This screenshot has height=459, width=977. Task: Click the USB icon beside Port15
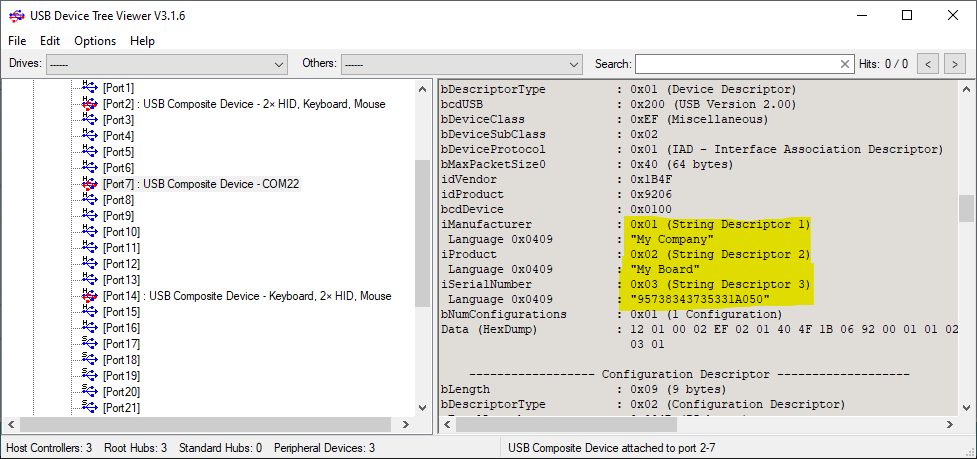tap(90, 311)
